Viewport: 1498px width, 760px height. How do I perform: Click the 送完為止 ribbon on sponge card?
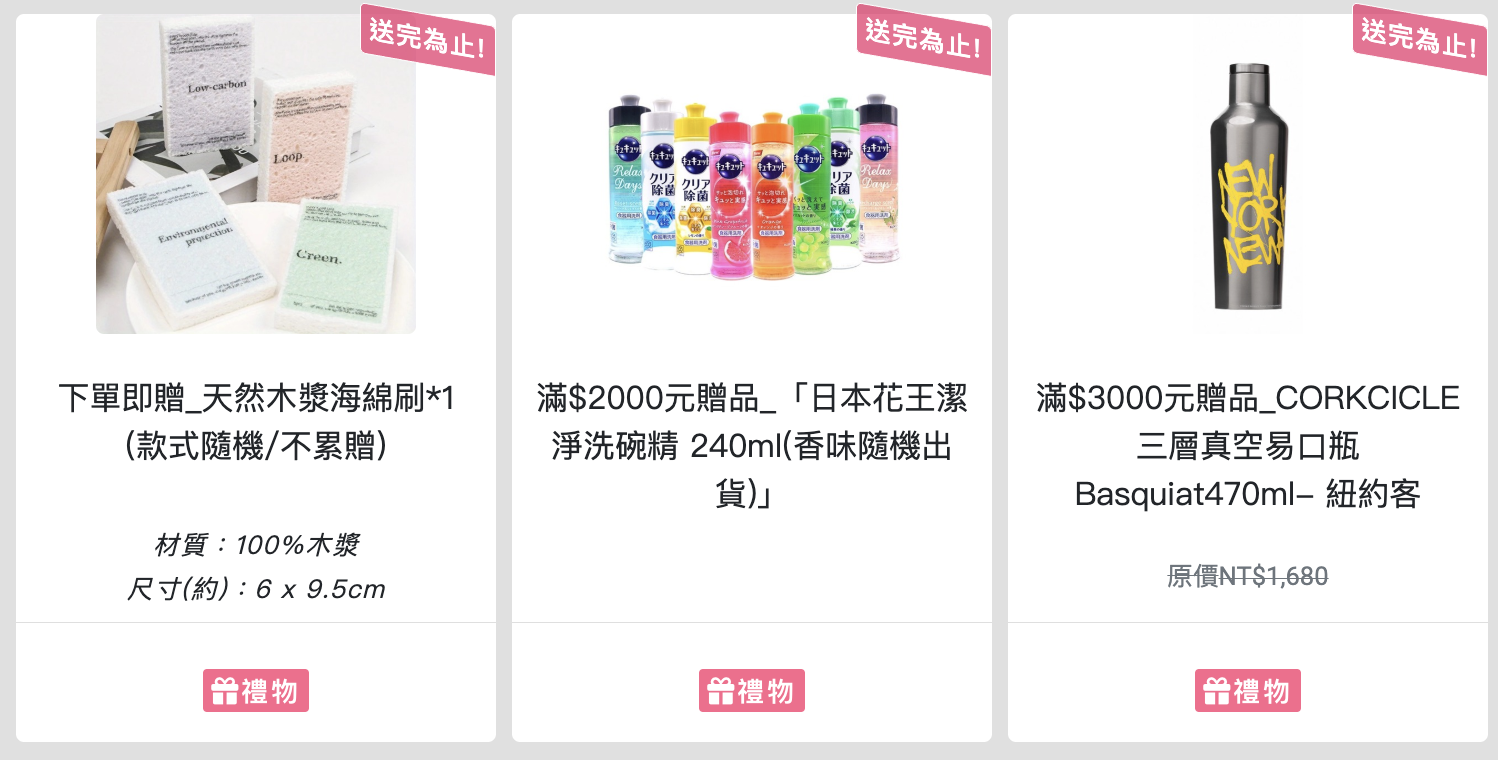pos(429,39)
